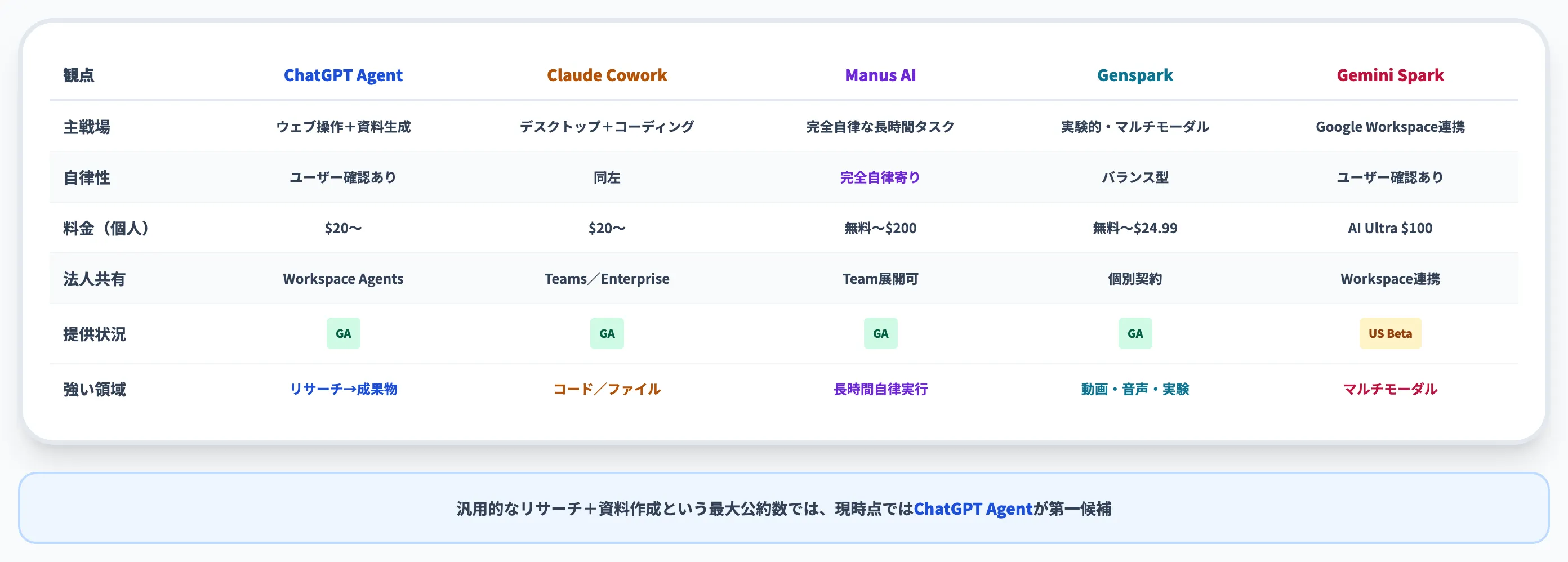
Task: Click the 強い領域 row label
Action: [x=95, y=389]
